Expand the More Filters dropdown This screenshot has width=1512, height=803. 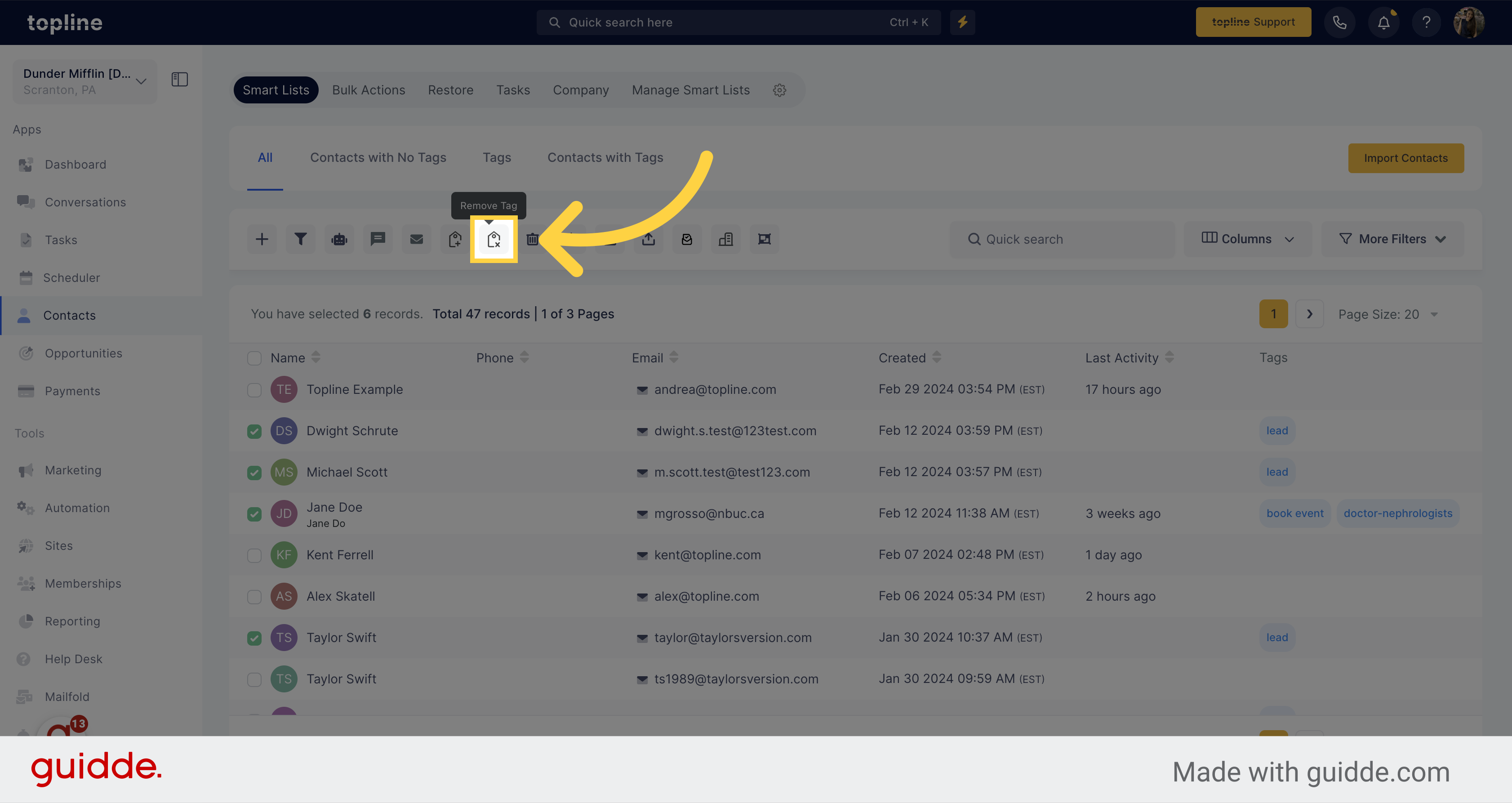point(1393,240)
